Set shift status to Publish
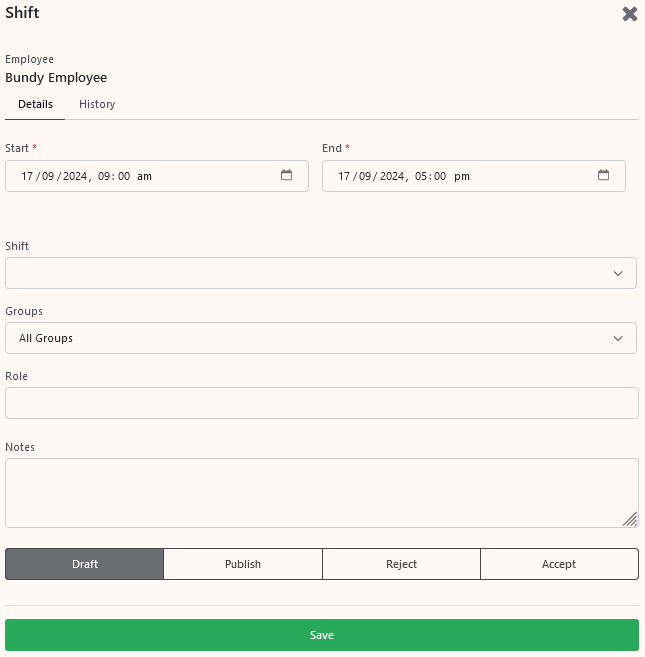 (x=243, y=564)
